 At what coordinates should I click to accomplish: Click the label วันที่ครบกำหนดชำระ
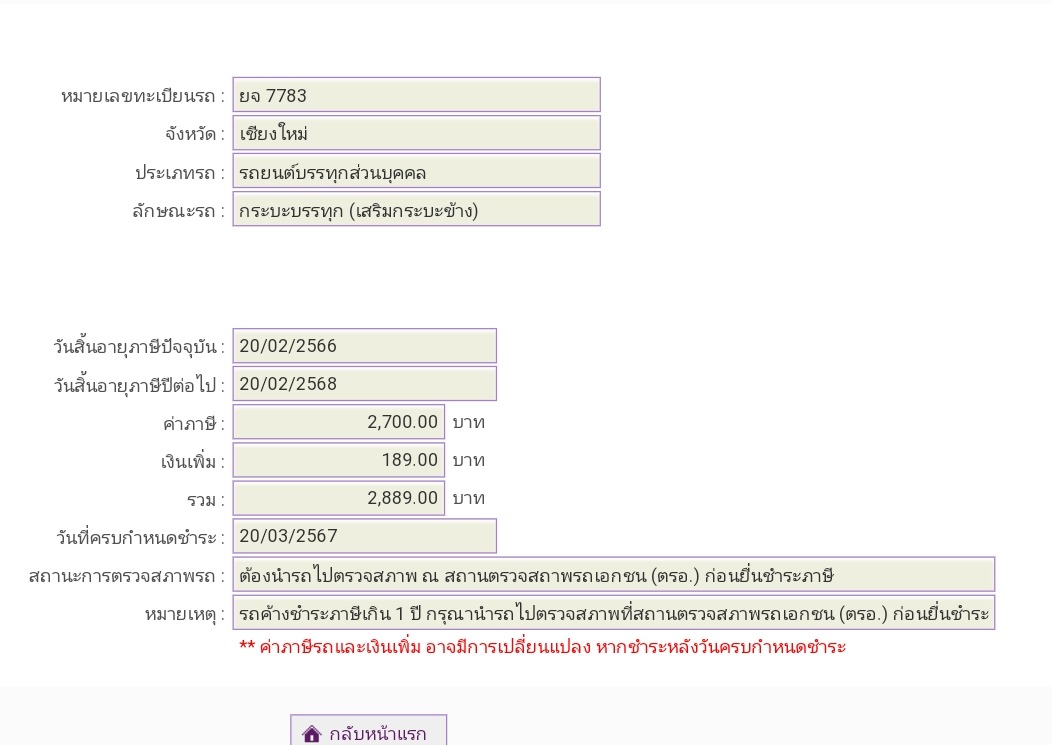140,538
